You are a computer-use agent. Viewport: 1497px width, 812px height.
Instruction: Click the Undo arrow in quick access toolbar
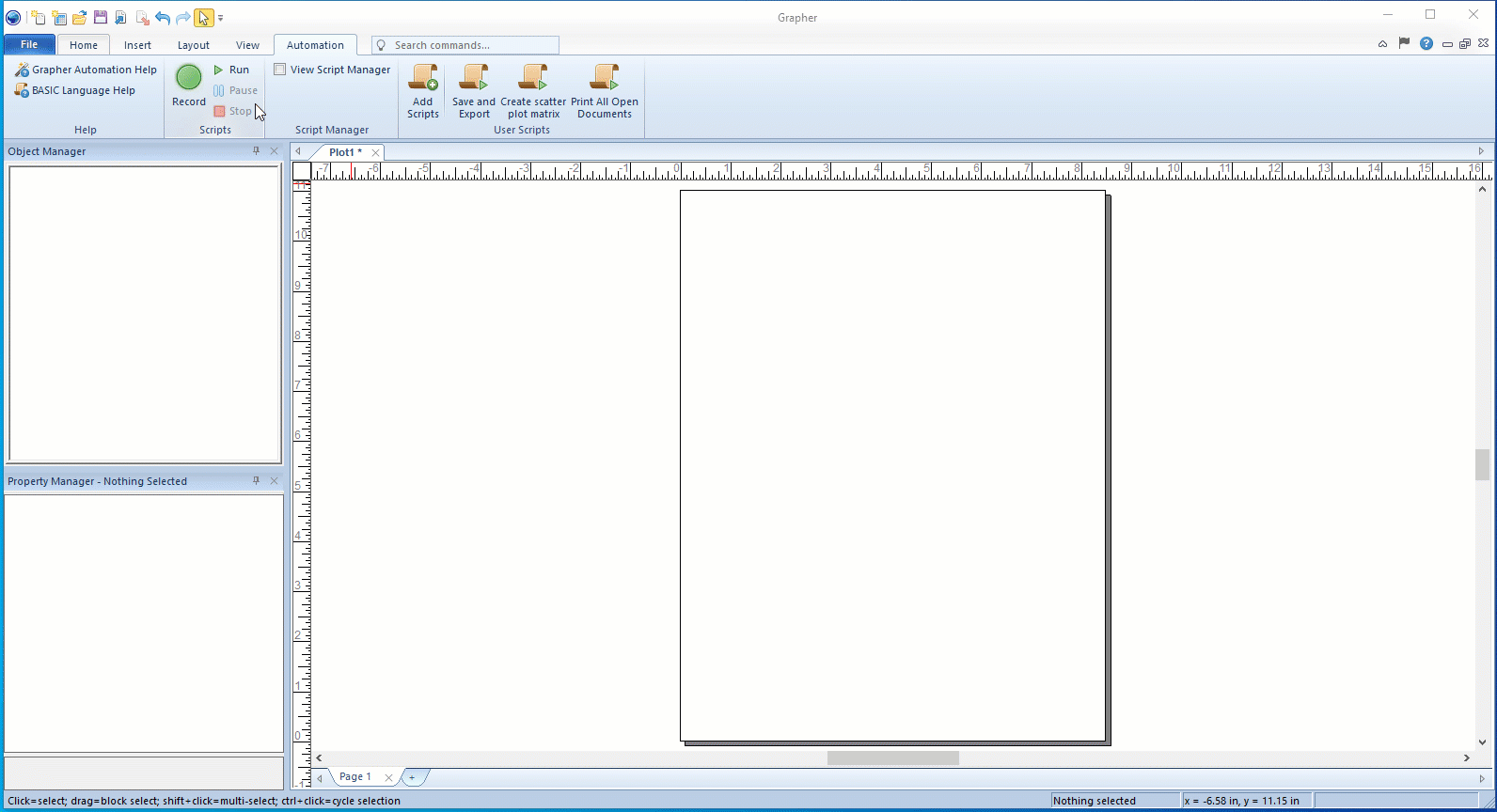point(162,18)
